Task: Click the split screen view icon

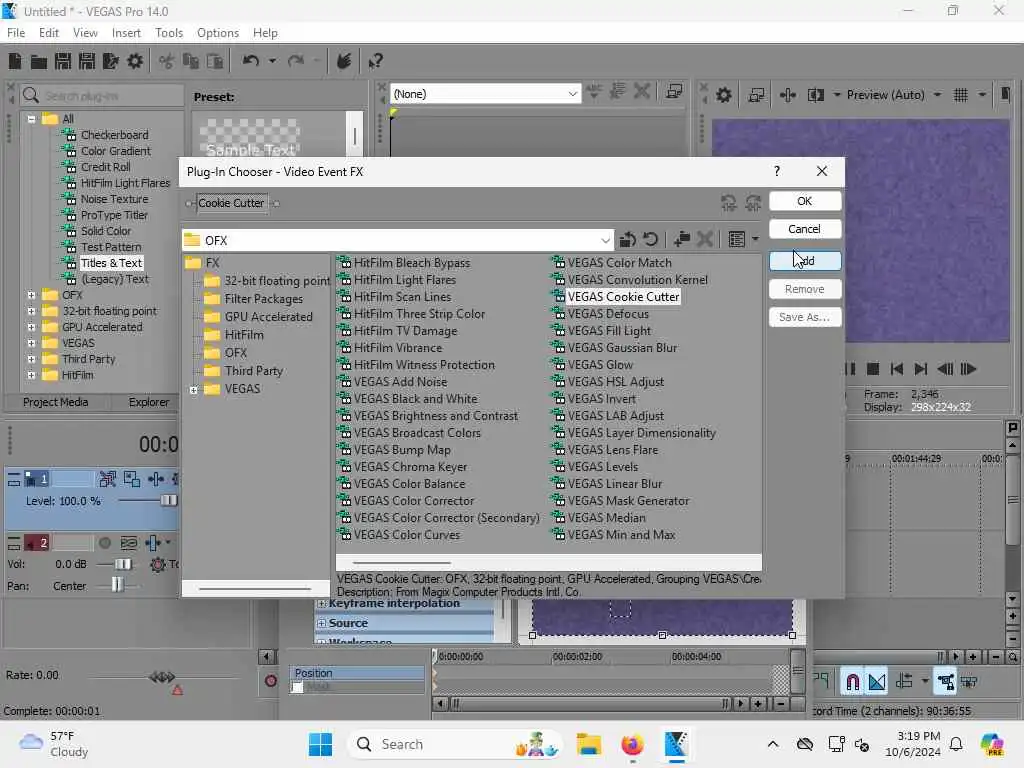Action: coord(816,95)
